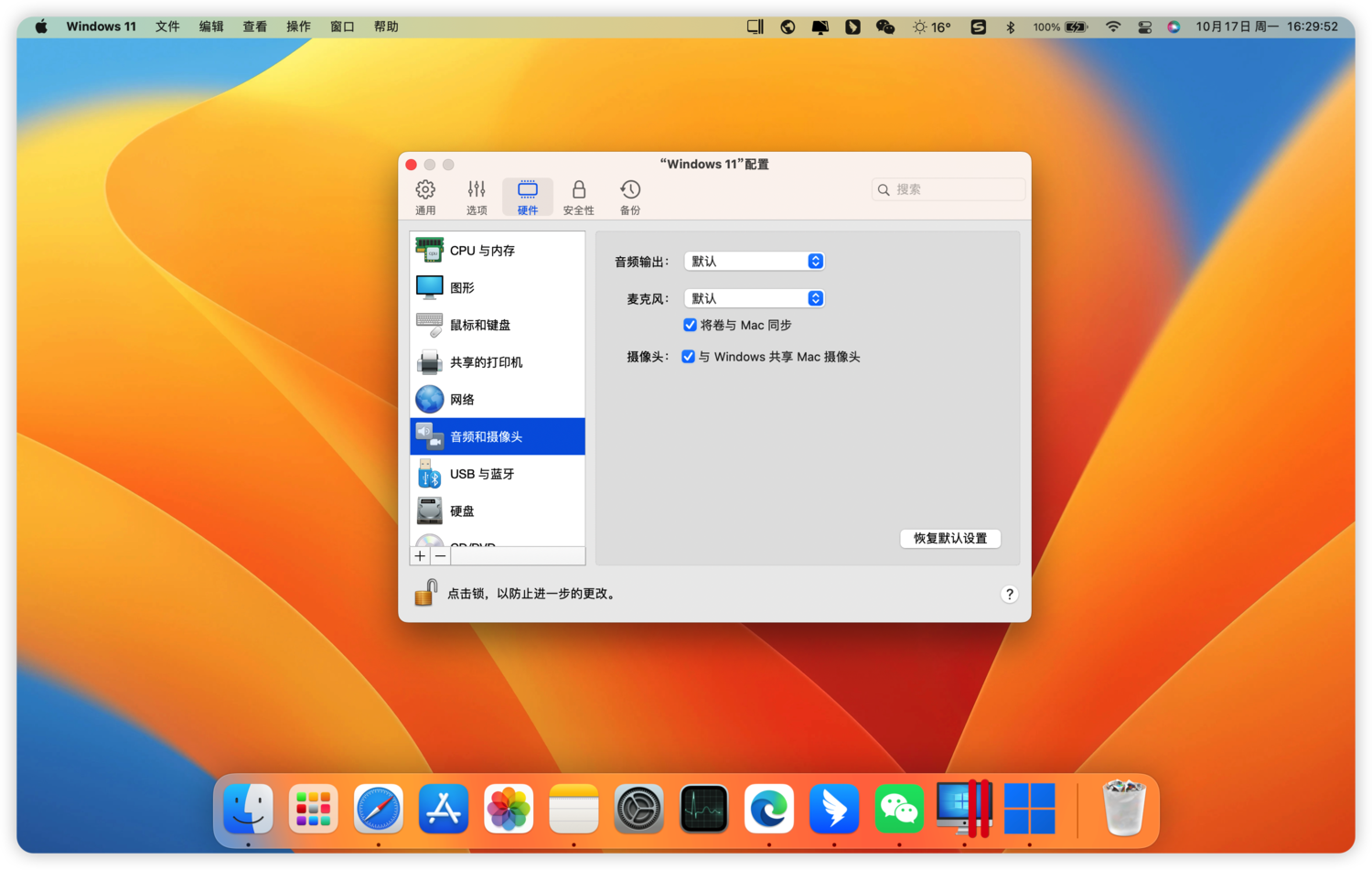Open the Apple menu
The width and height of the screenshot is (1372, 870).
(x=41, y=27)
